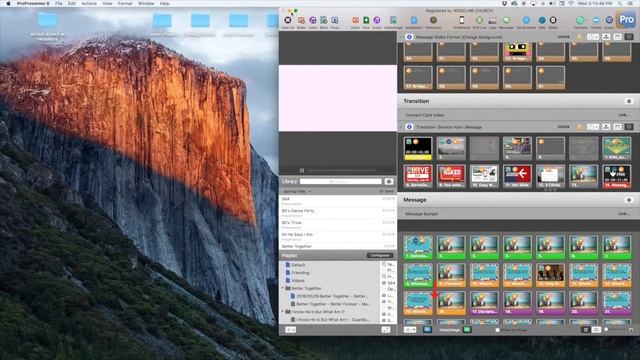Open the Social Media toolbar icon
640x360 pixels.
pyautogui.click(x=526, y=20)
